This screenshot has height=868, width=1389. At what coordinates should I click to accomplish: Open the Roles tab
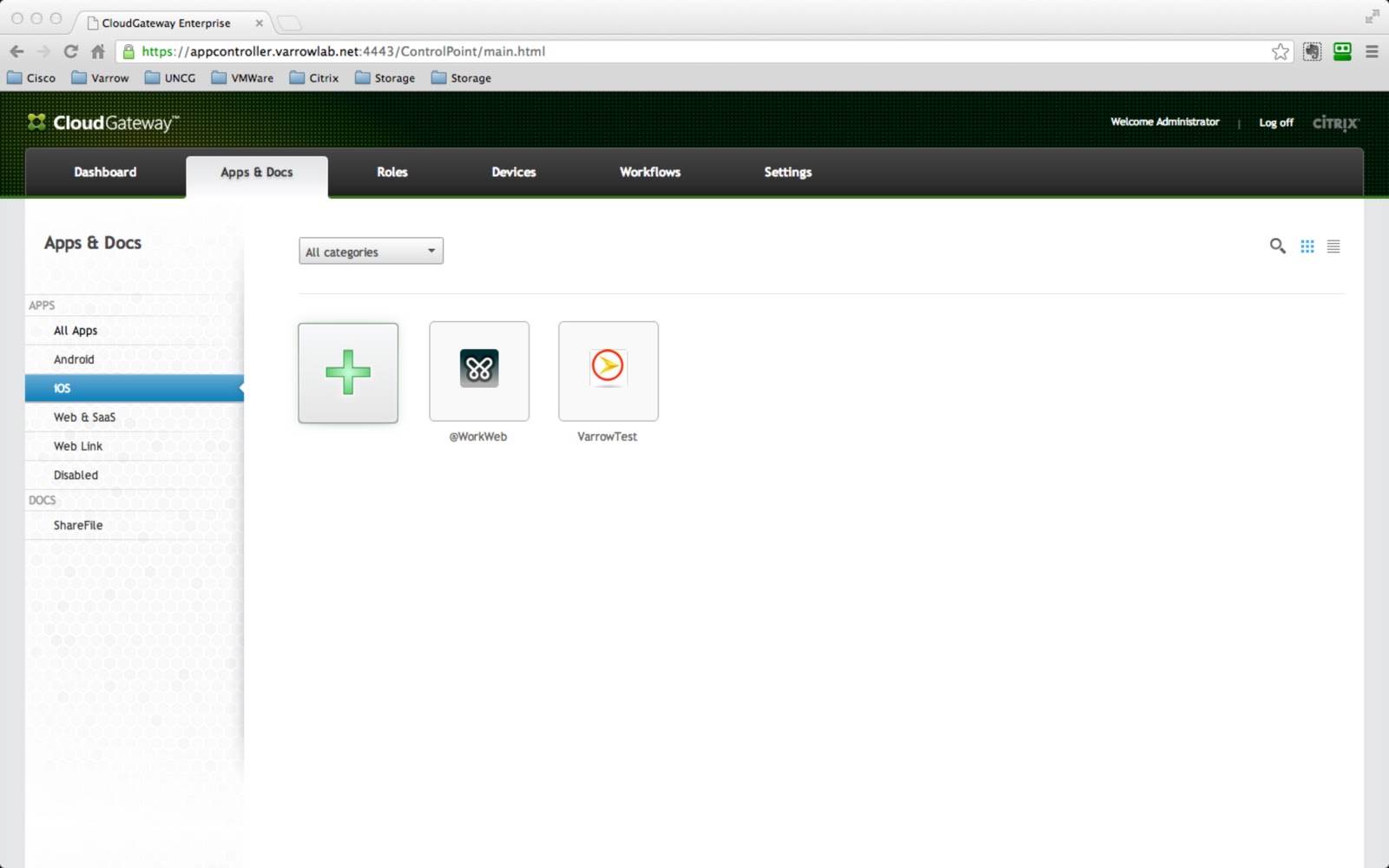392,172
